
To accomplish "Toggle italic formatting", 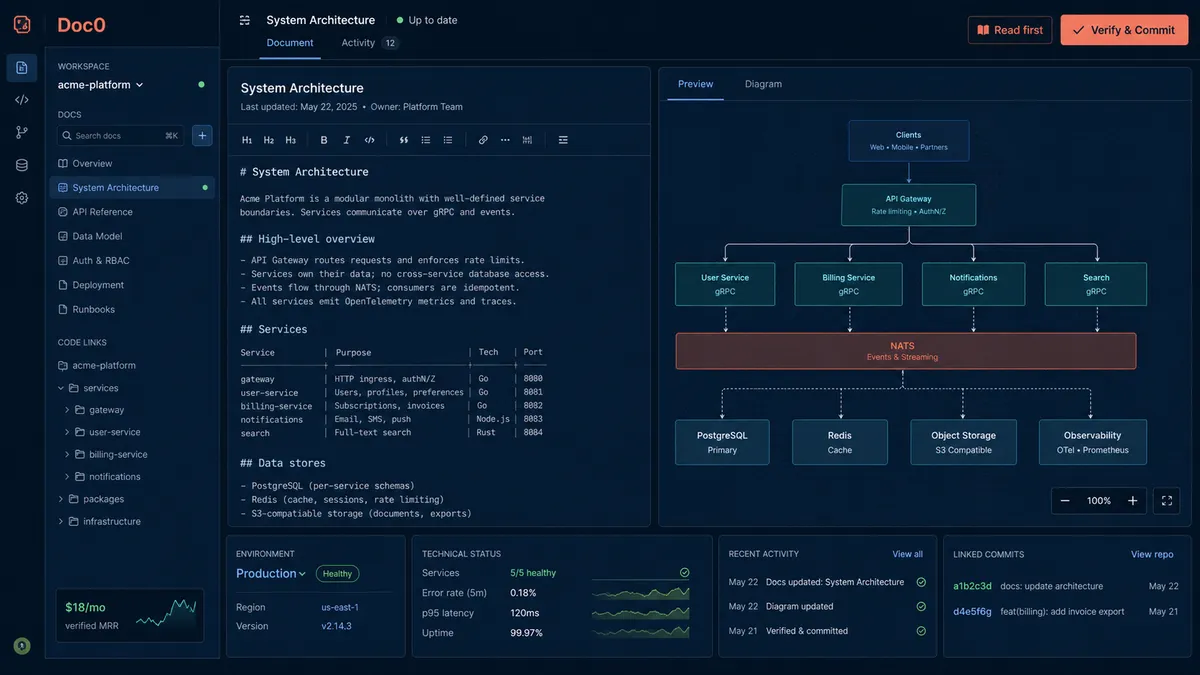I will pyautogui.click(x=347, y=140).
